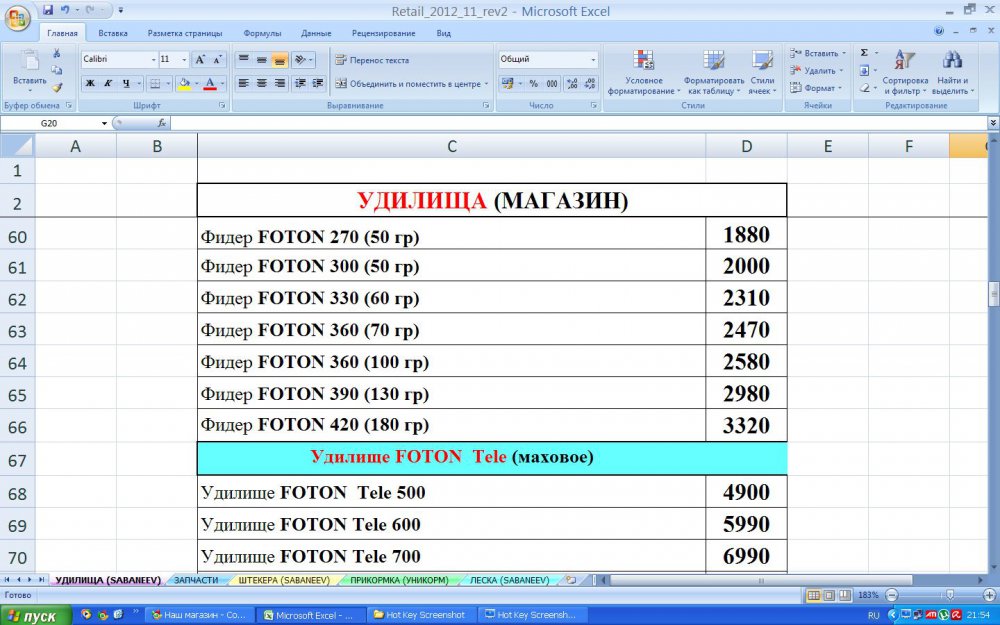Open Условное форматирование menu

[x=643, y=72]
